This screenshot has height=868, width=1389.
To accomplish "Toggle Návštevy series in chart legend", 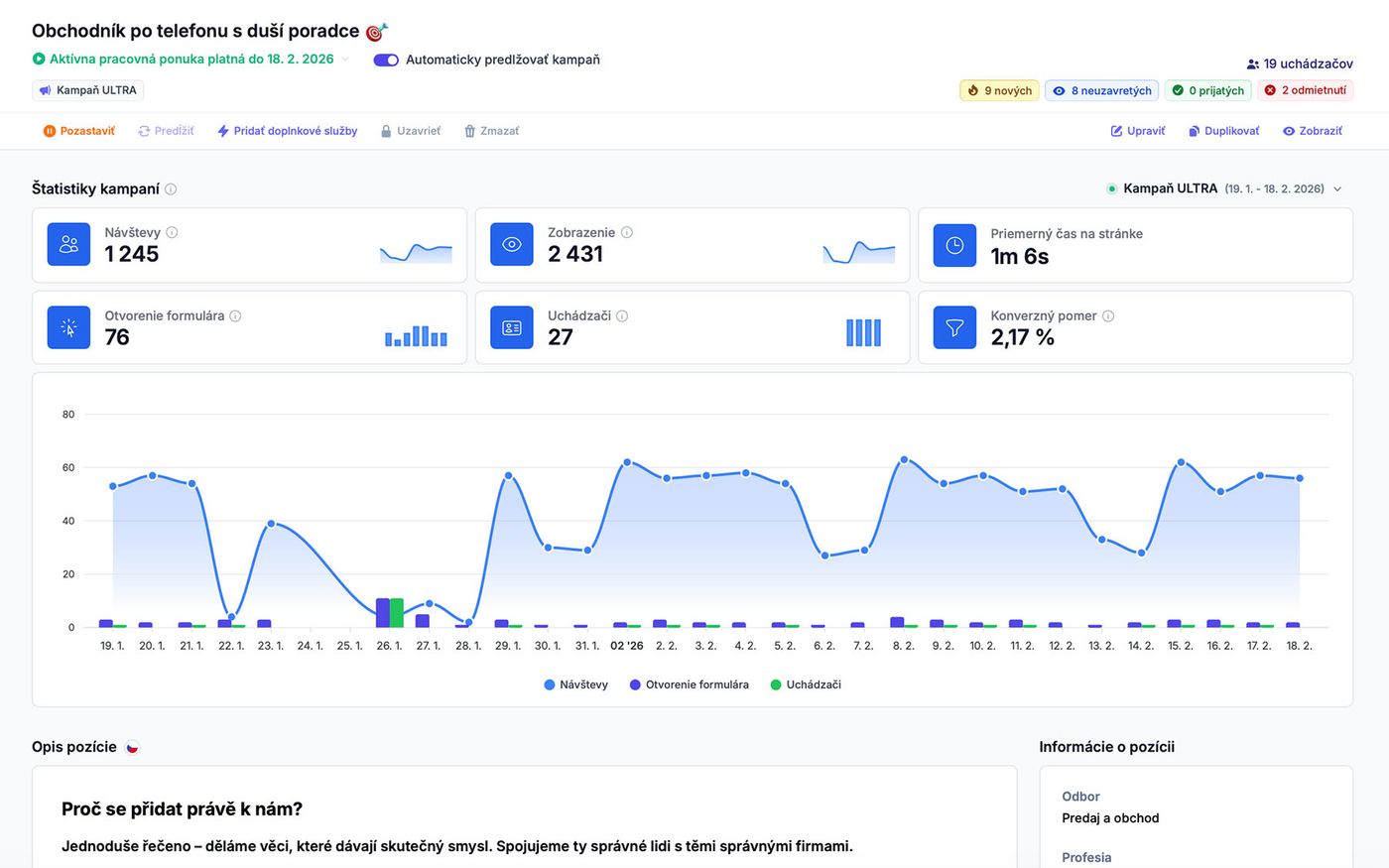I will click(x=575, y=684).
